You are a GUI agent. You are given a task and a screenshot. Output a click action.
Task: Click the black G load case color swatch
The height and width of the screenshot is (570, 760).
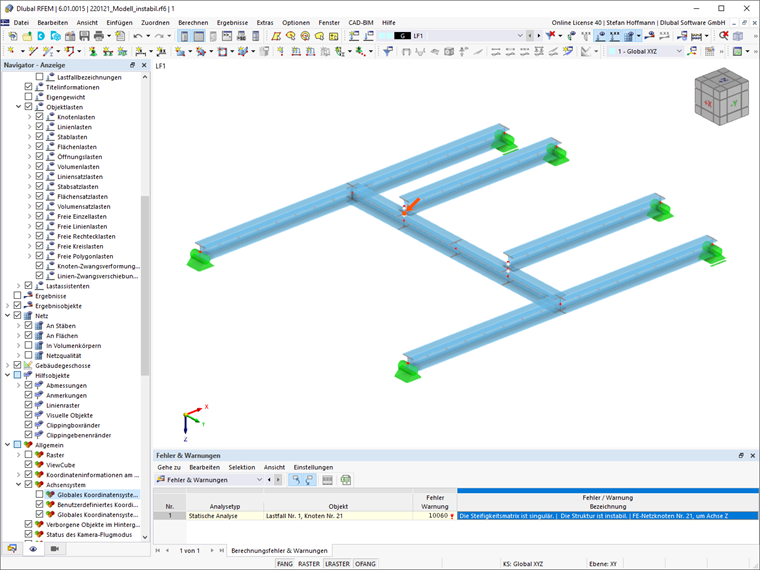[402, 36]
